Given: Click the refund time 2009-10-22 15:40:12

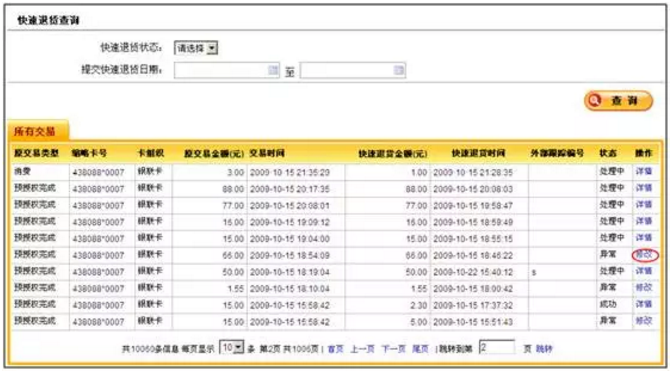Looking at the screenshot, I should (473, 272).
